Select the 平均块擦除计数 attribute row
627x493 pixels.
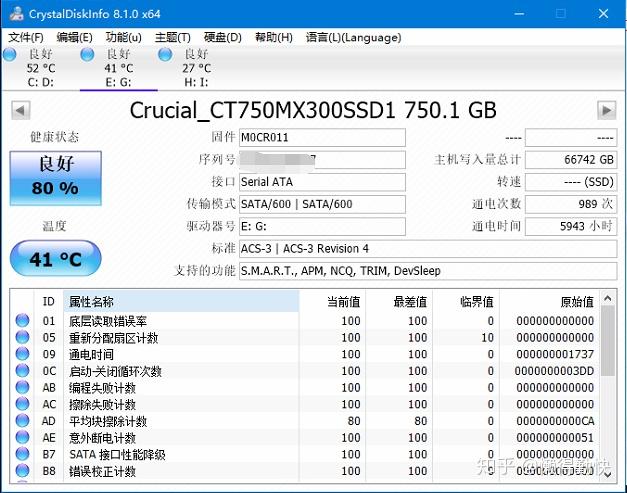tap(305, 421)
